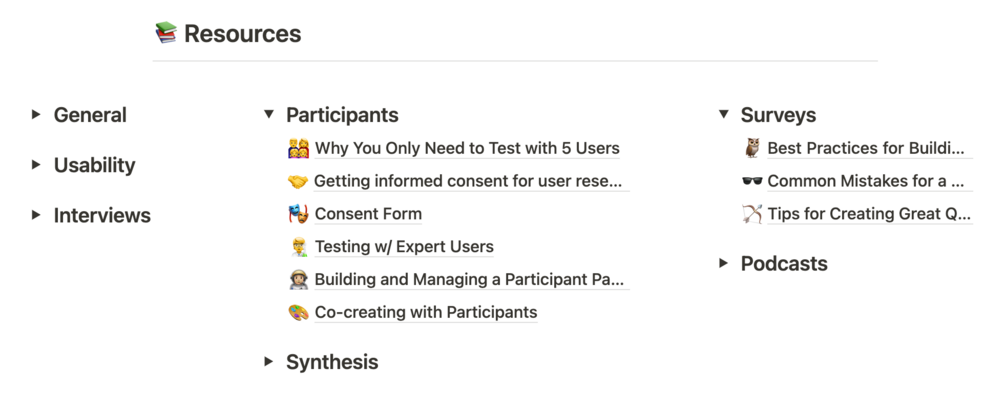Click the books emoji beside Resources heading

point(166,34)
